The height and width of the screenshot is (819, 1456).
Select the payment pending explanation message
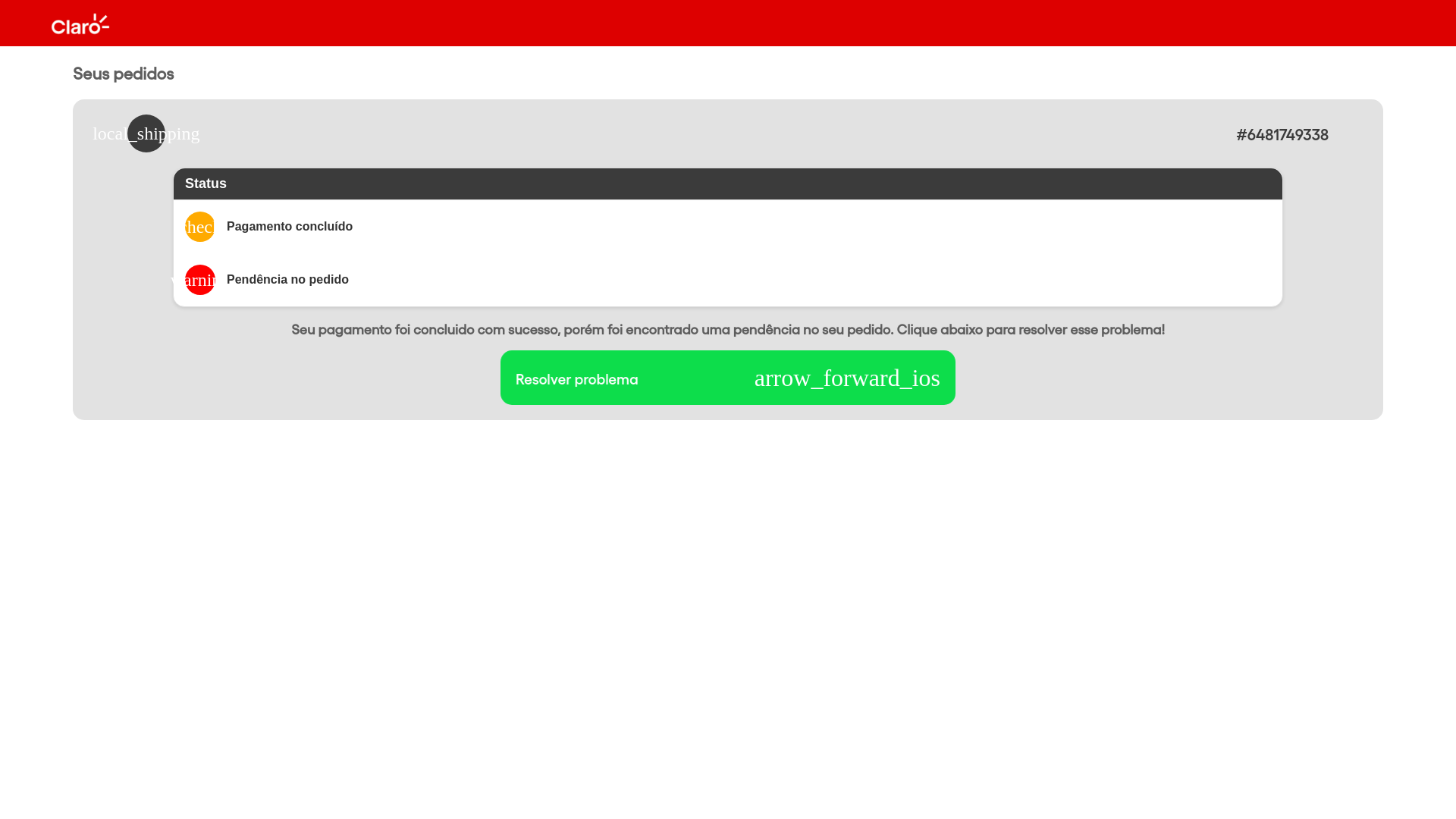(x=728, y=330)
